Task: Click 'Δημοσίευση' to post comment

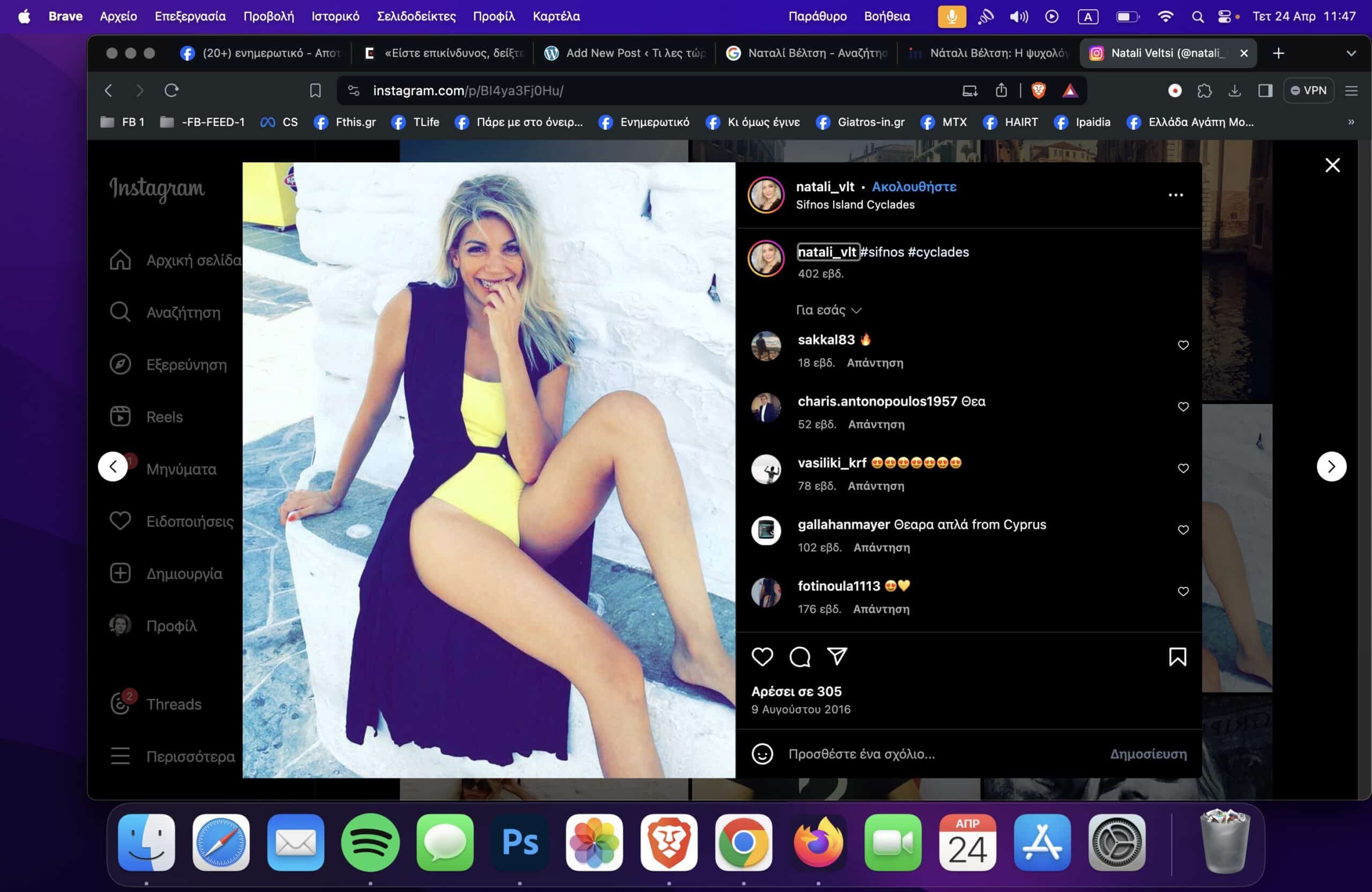Action: [x=1148, y=754]
